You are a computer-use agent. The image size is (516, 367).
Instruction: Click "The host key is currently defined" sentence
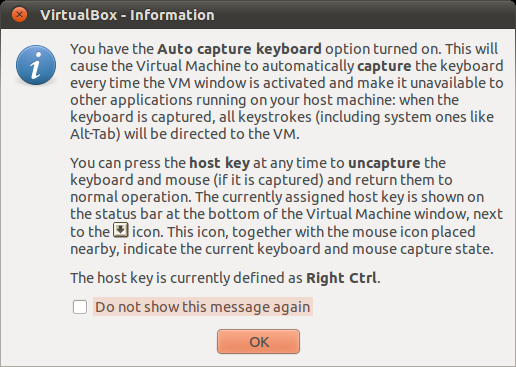(225, 278)
